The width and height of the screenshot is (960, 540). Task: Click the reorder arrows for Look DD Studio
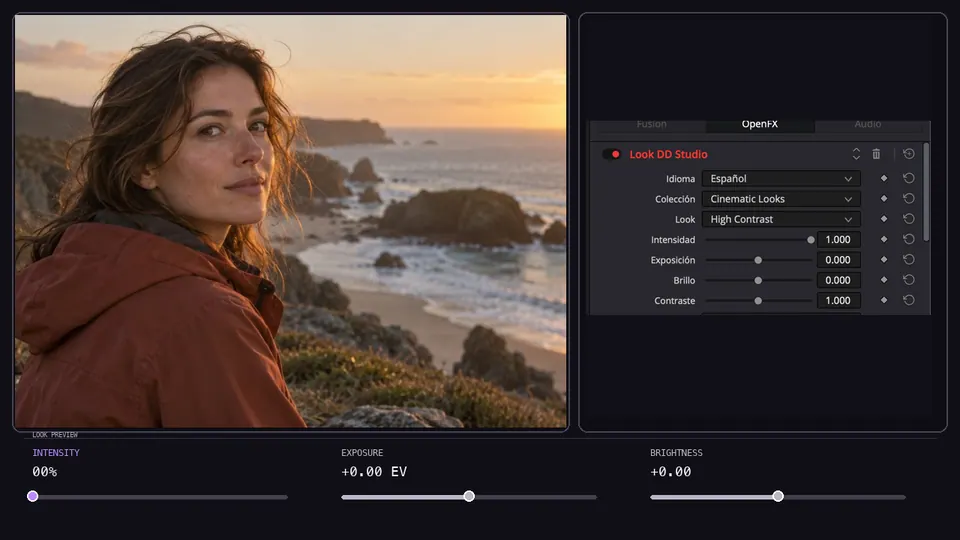pos(856,154)
